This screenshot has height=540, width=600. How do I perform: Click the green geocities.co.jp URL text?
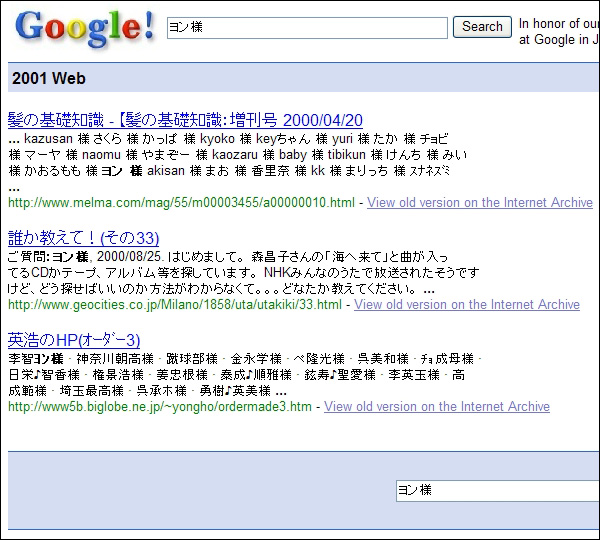click(x=175, y=305)
